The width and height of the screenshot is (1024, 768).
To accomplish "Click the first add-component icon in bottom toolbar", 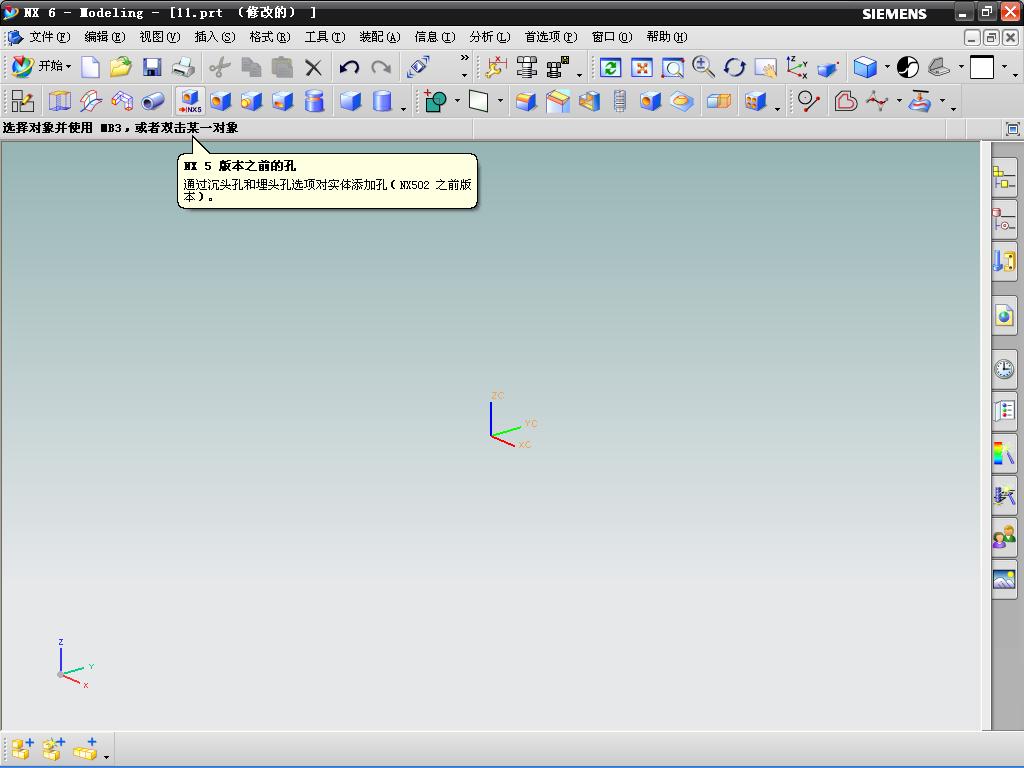I will pos(23,749).
